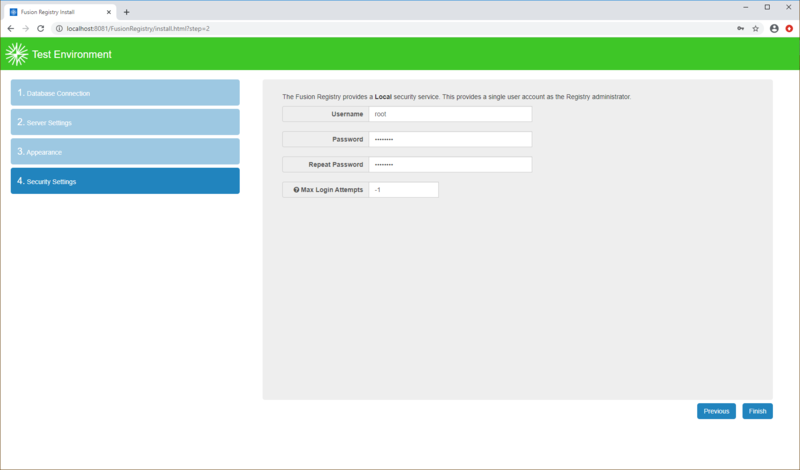Click the red browser extension icon

pyautogui.click(x=789, y=29)
